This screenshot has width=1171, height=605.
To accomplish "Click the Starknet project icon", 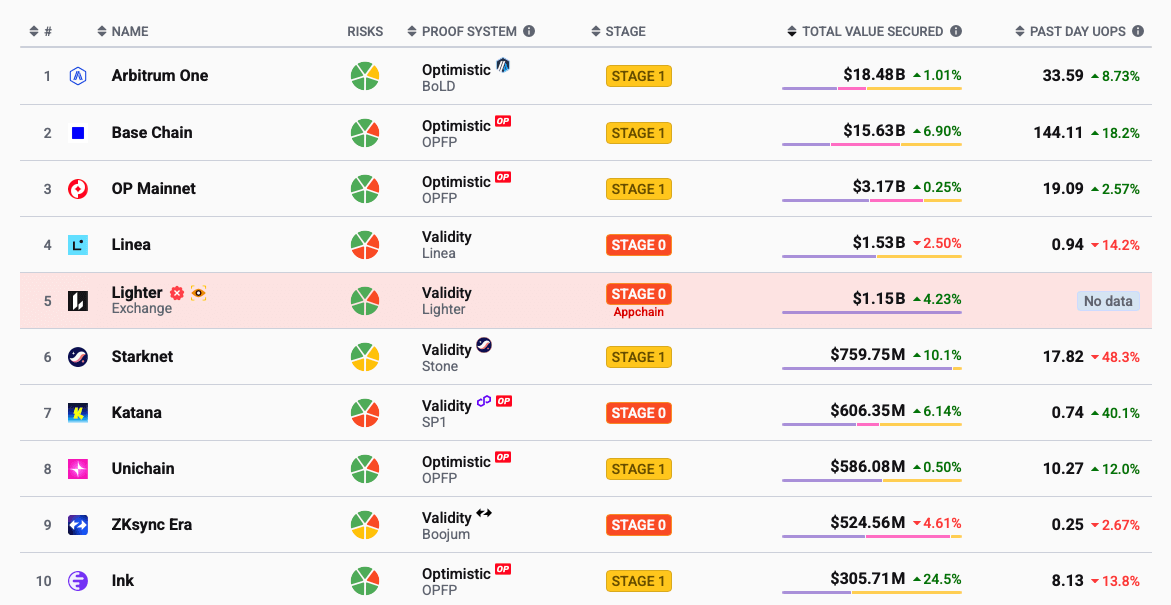I will [x=78, y=357].
